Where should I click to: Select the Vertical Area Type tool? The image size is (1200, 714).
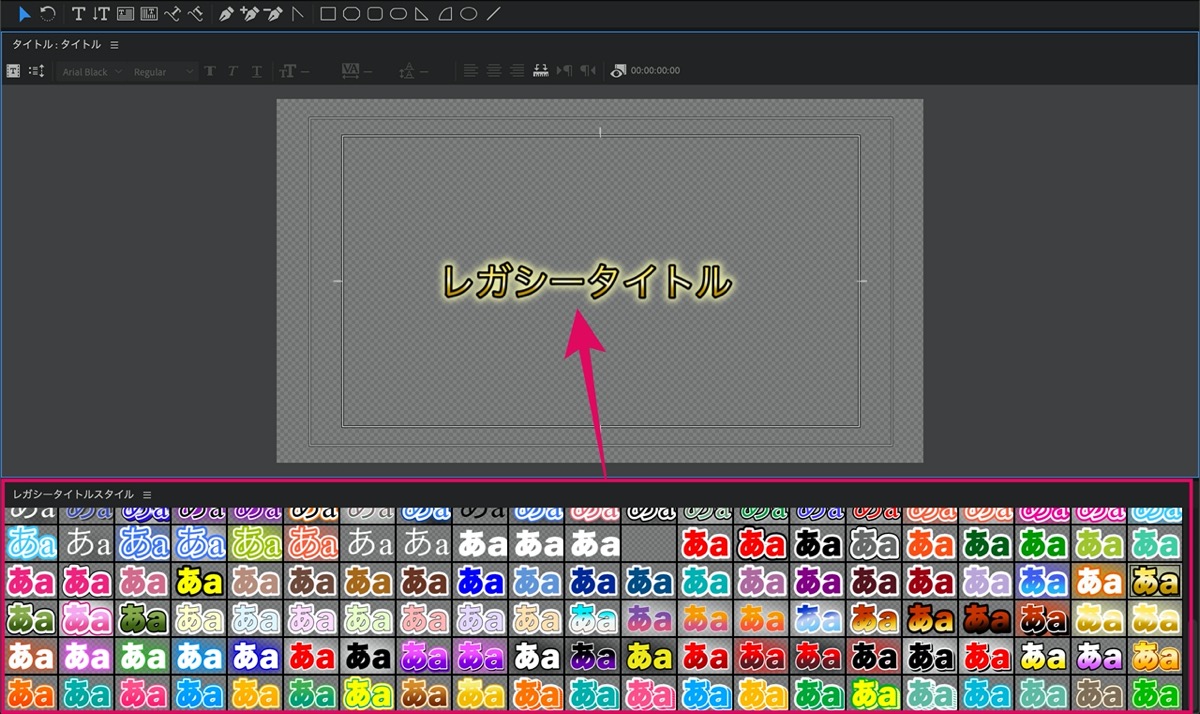point(149,14)
